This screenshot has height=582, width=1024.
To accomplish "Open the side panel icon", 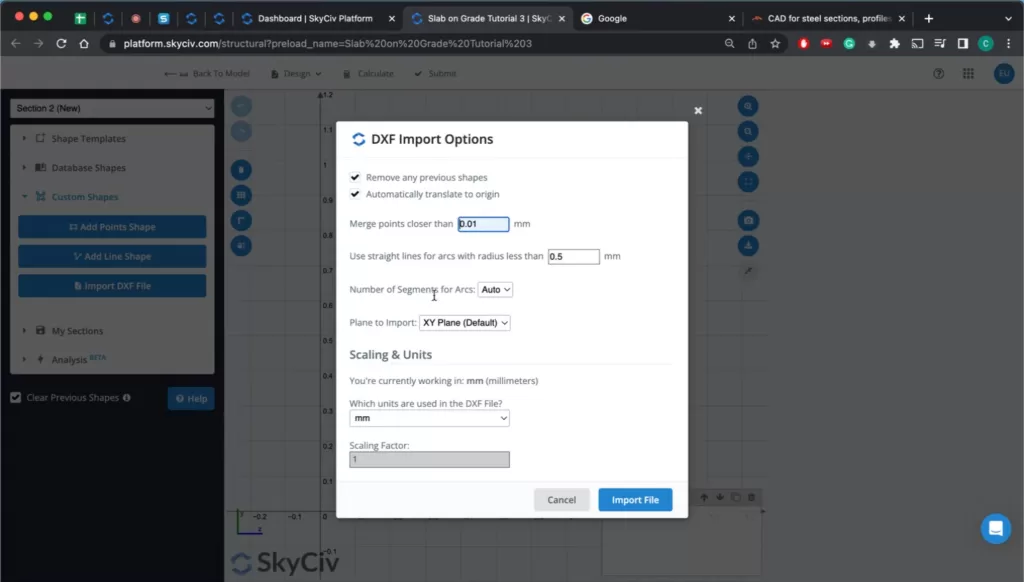I will click(963, 44).
